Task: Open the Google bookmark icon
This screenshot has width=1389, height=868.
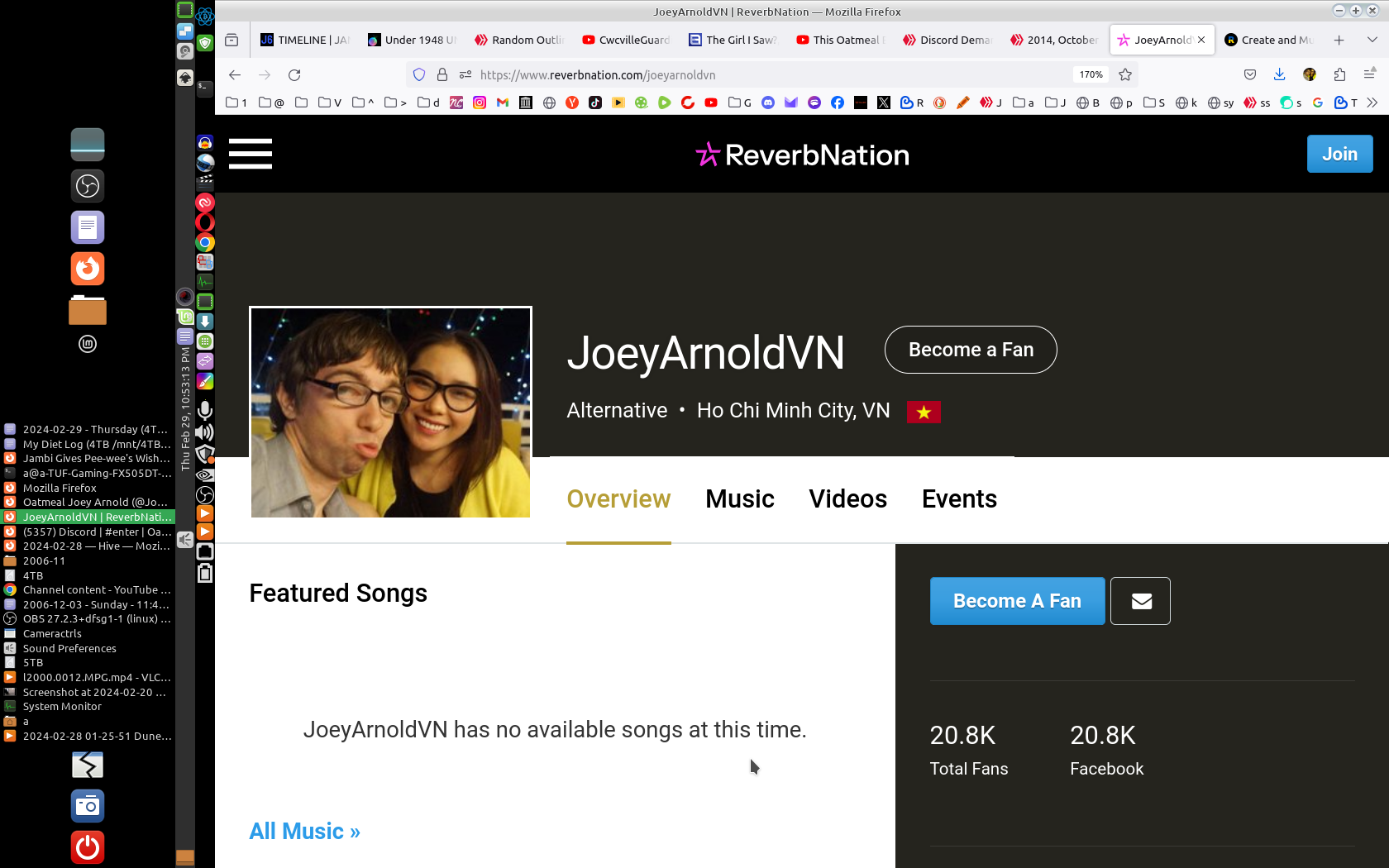Action: click(1318, 103)
